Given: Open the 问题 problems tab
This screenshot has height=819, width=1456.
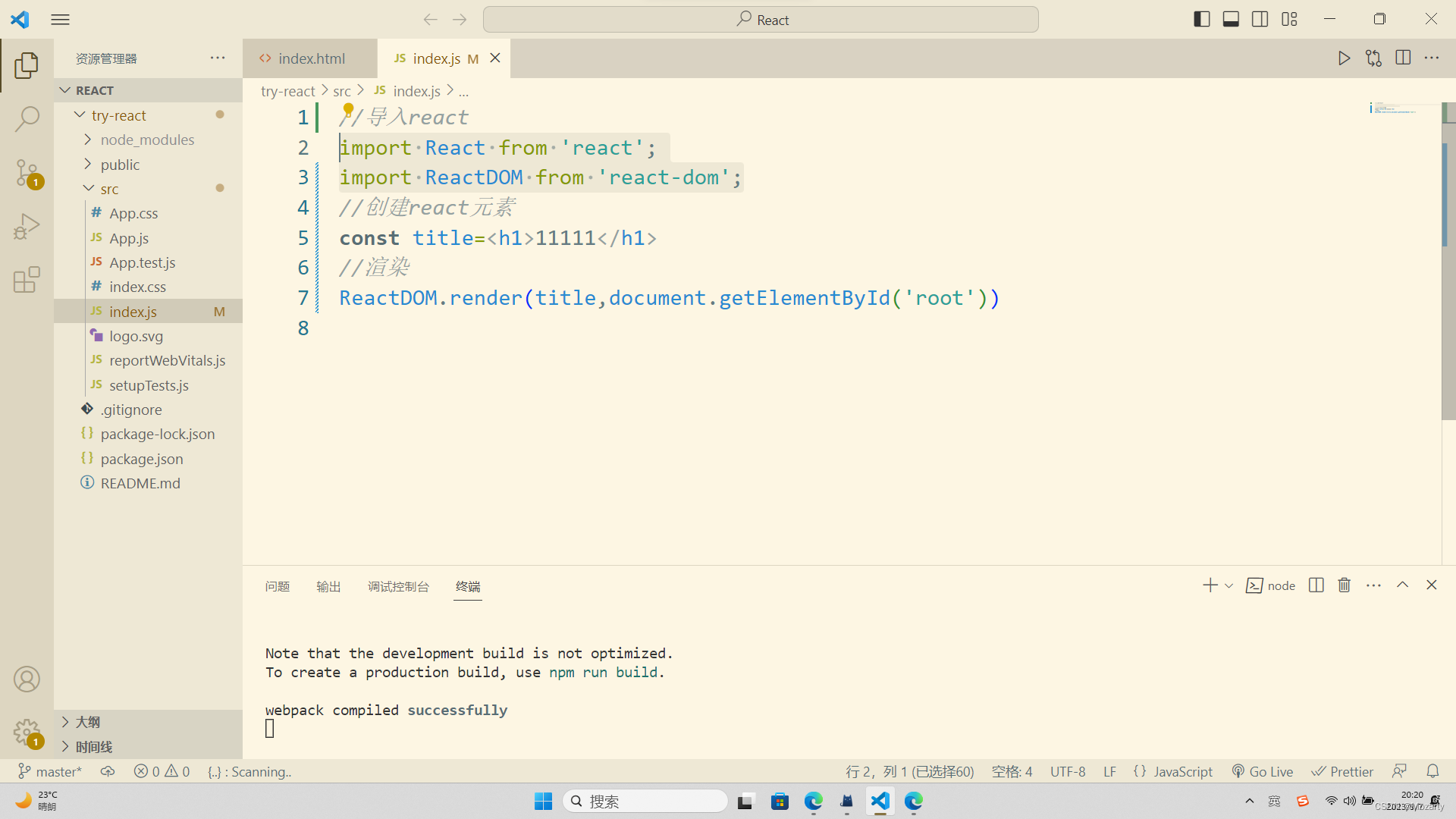Looking at the screenshot, I should pyautogui.click(x=278, y=586).
